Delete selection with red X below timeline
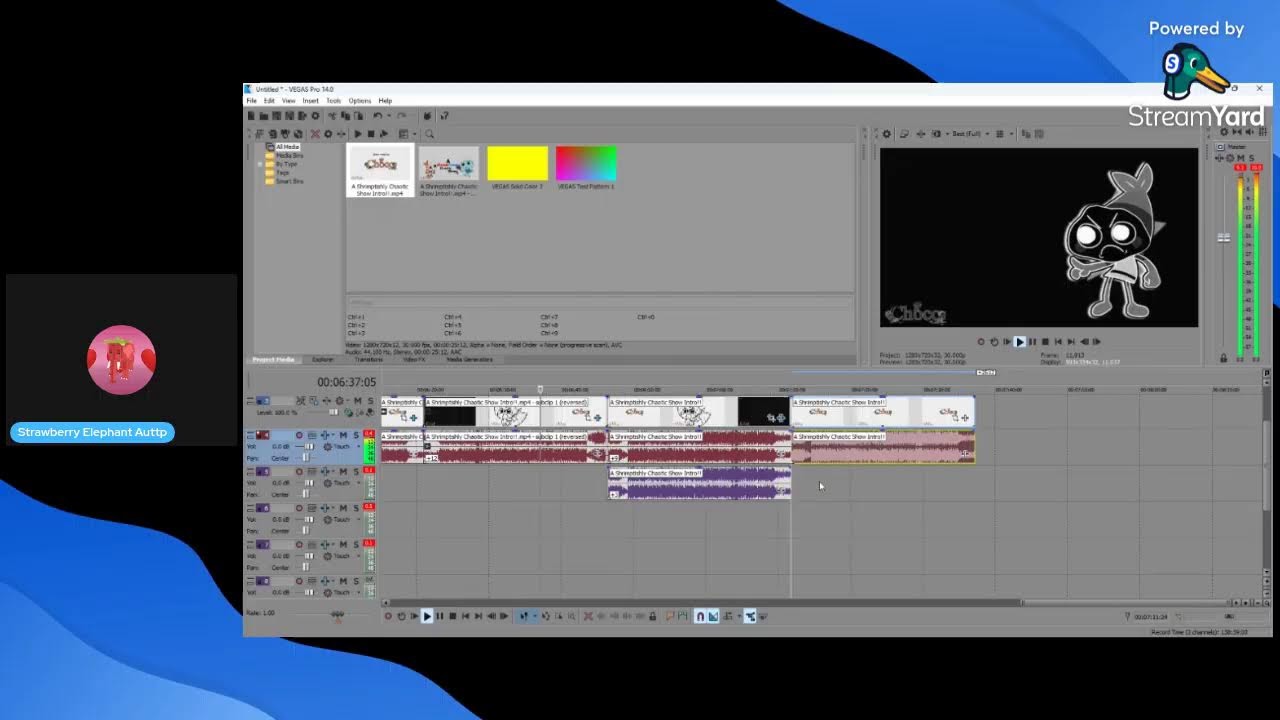The height and width of the screenshot is (720, 1280). [589, 616]
